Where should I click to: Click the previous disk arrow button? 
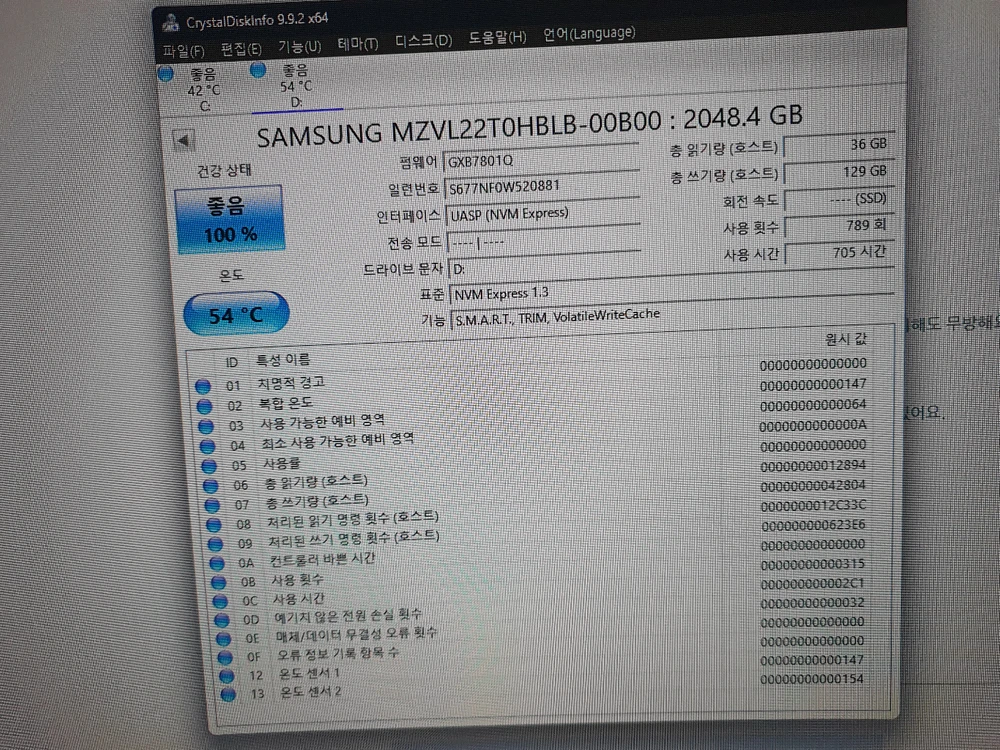[184, 140]
